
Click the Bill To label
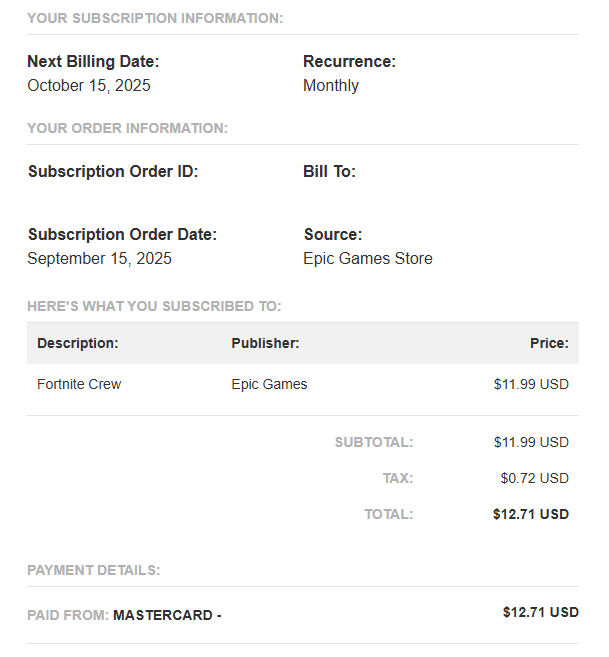tap(329, 171)
